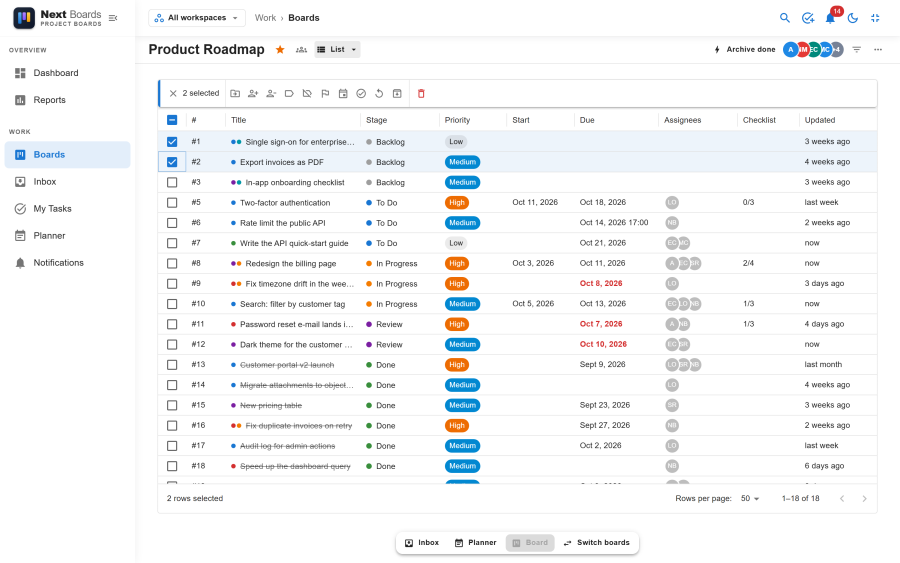
Task: Open Notifications in the sidebar
Action: (67, 262)
